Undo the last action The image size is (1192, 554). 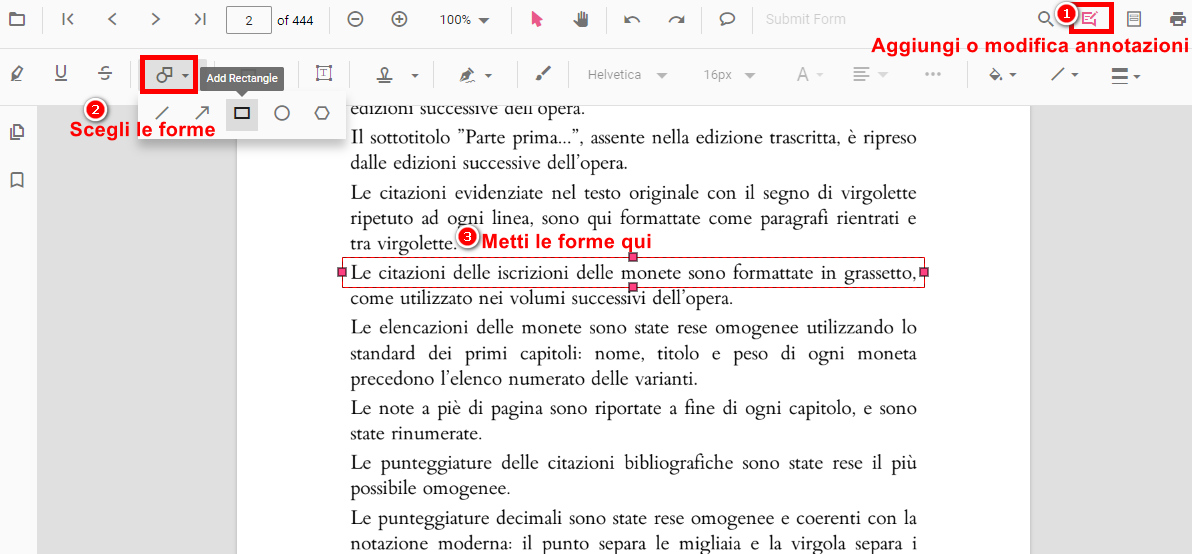632,20
